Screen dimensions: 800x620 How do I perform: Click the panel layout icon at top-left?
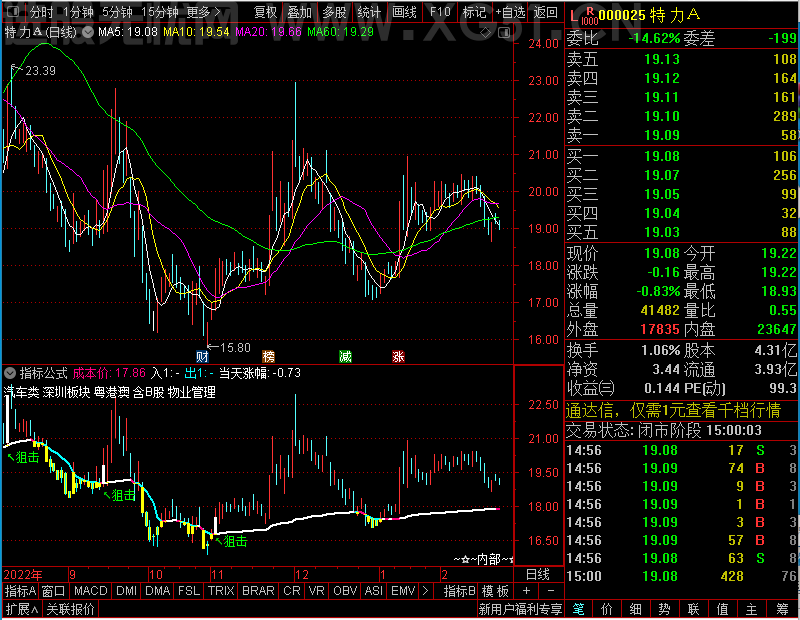(x=13, y=11)
